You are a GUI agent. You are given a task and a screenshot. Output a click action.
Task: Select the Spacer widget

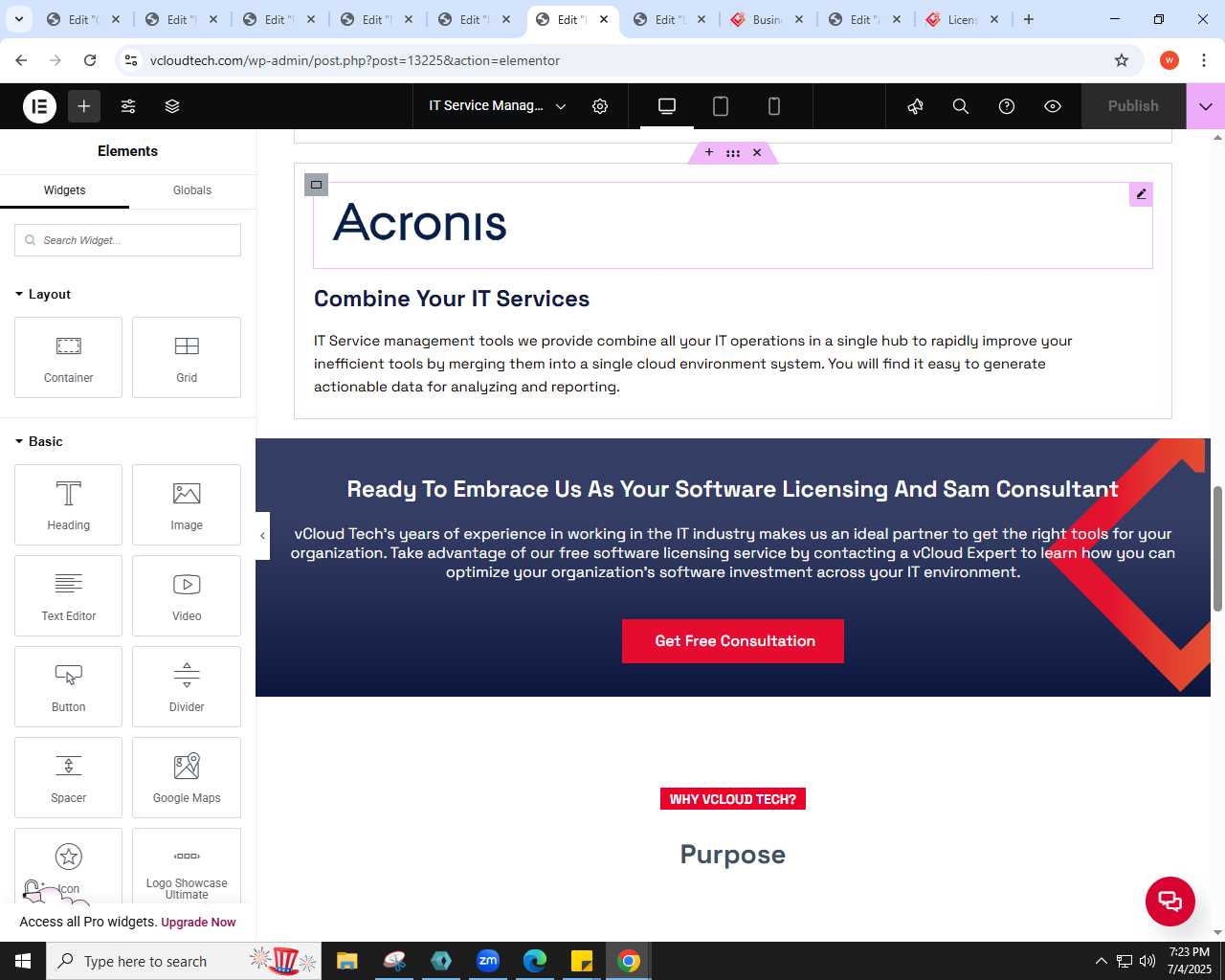coord(68,777)
